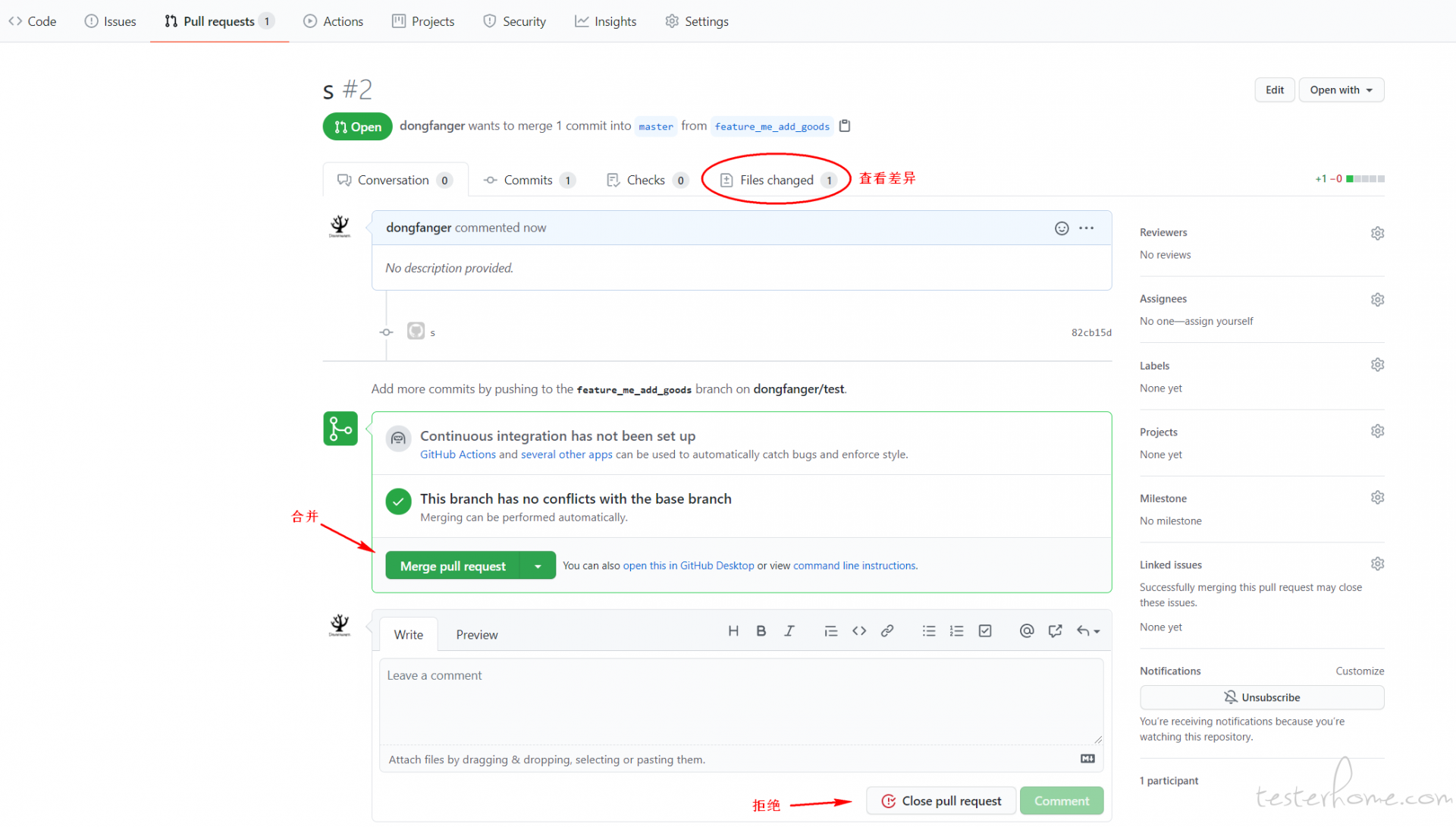This screenshot has height=827, width=1456.
Task: Open repository Settings tab
Action: (697, 21)
